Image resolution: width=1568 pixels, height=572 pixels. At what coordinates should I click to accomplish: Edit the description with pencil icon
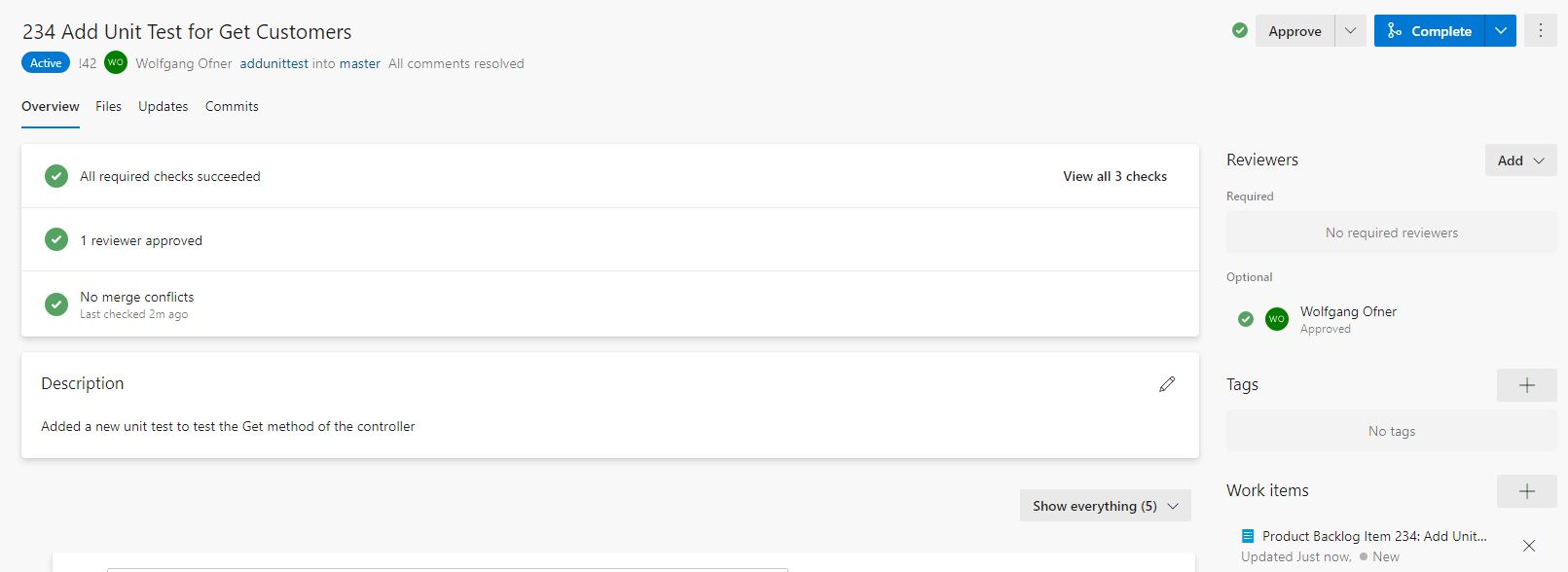pyautogui.click(x=1167, y=384)
